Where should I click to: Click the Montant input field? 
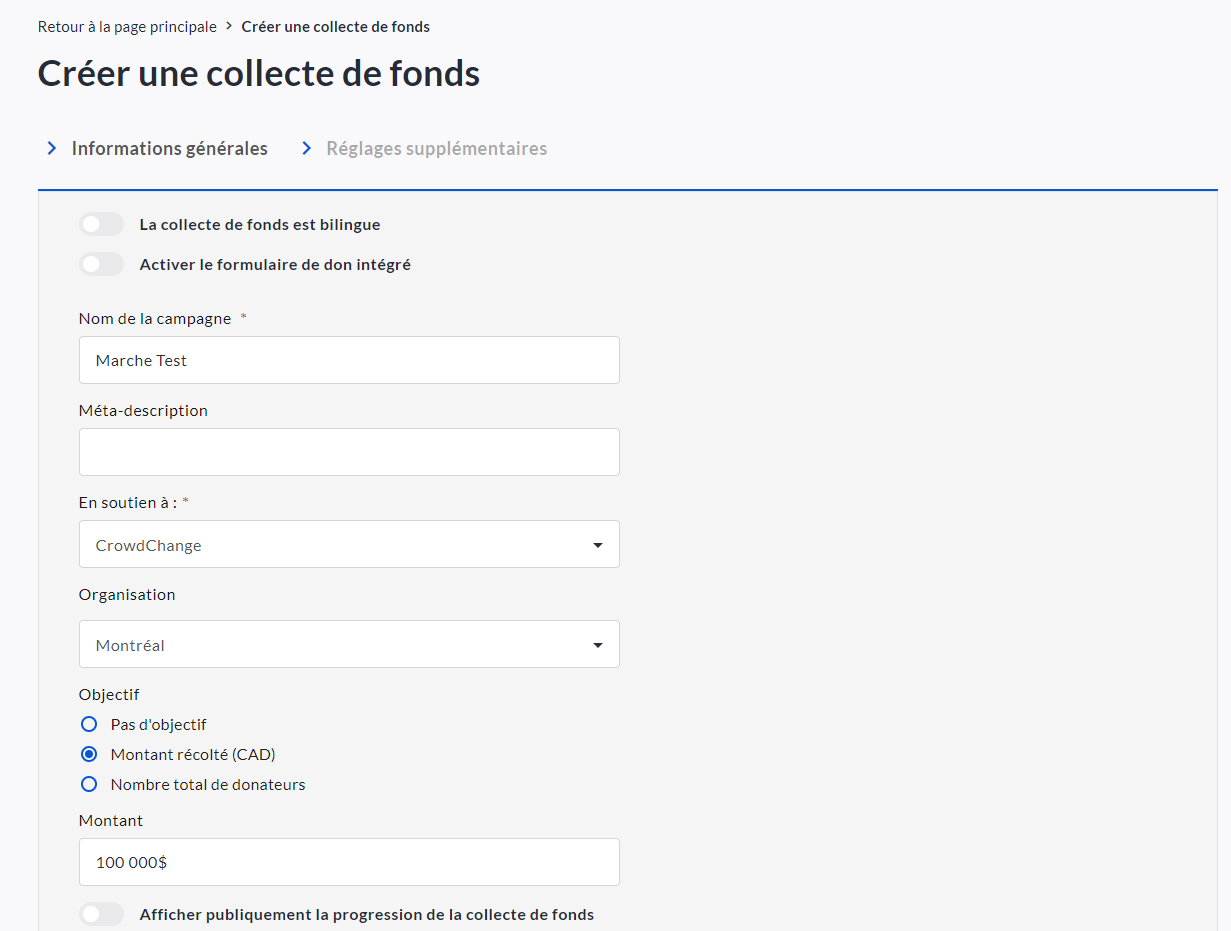coord(349,862)
